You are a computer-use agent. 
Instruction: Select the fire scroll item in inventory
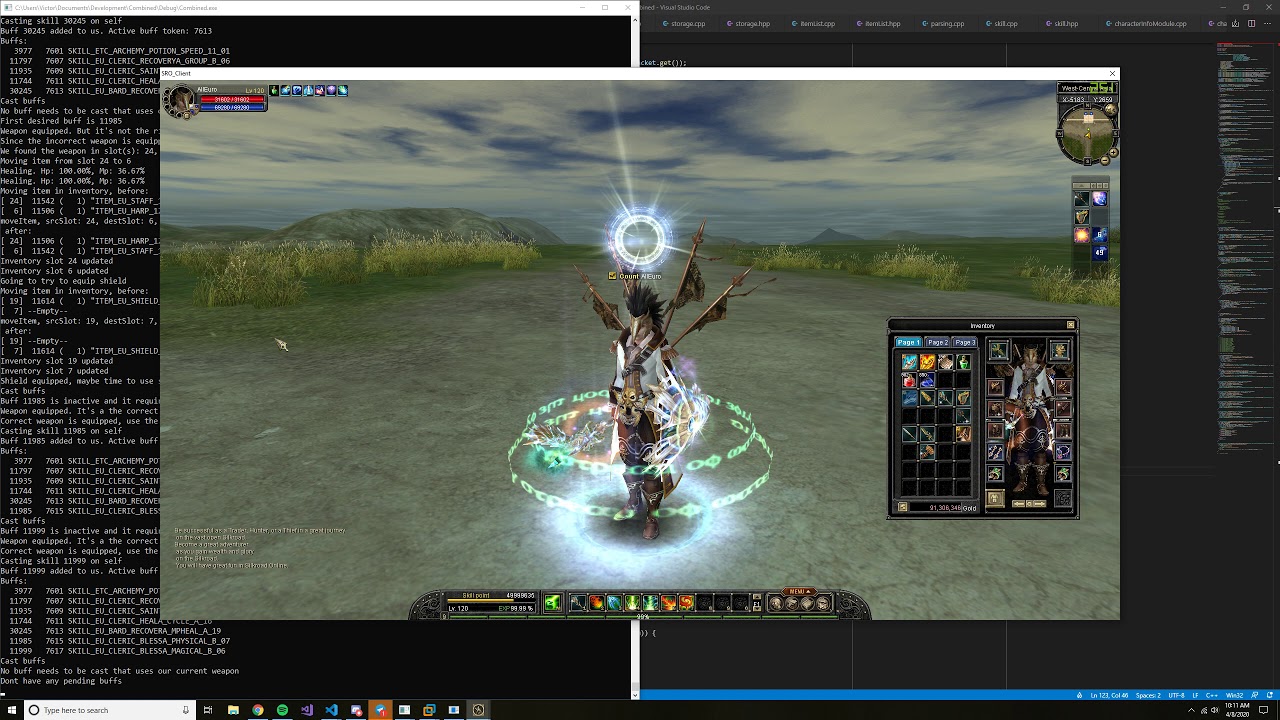927,361
